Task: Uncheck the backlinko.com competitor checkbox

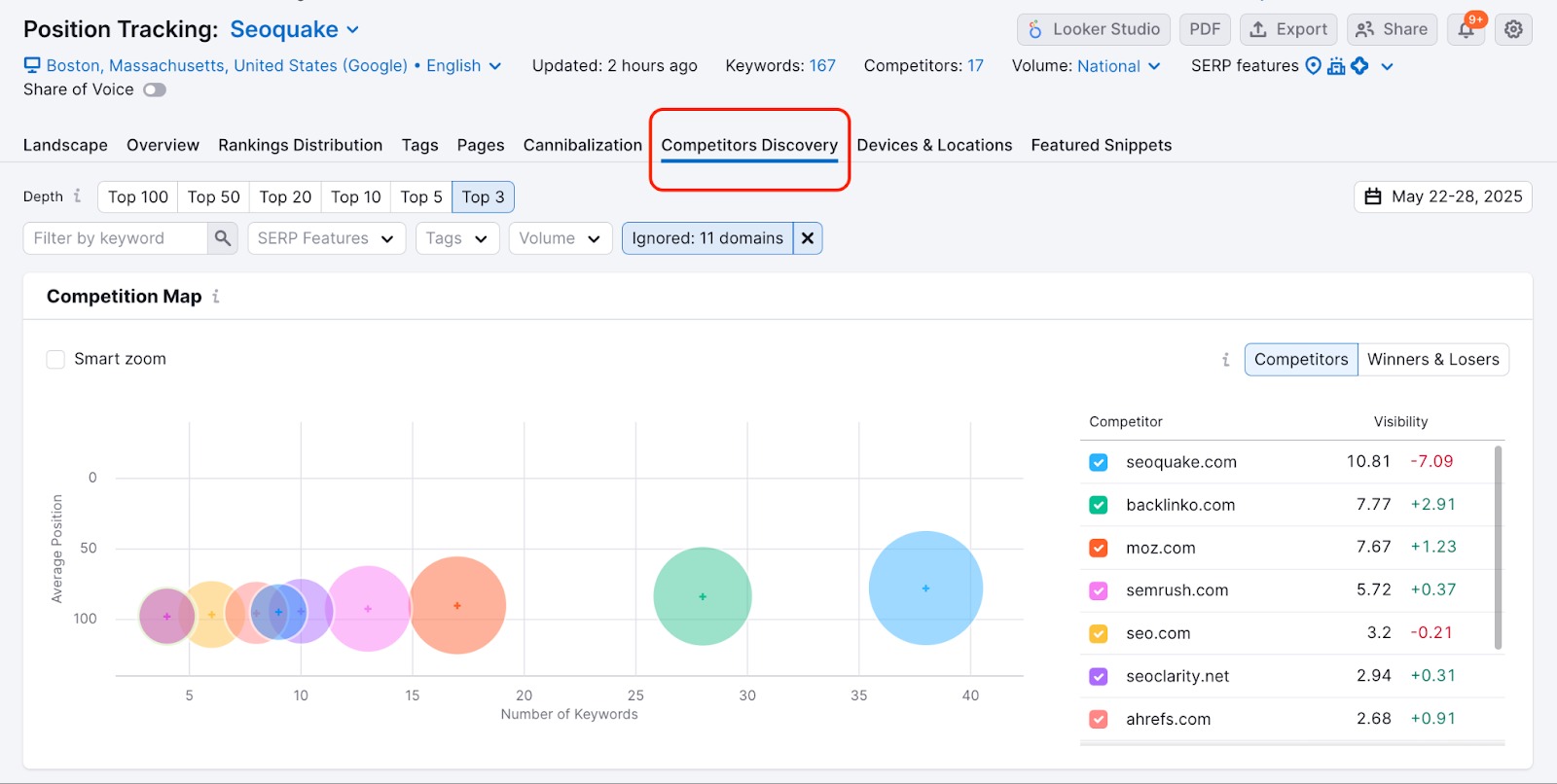Action: 1099,505
